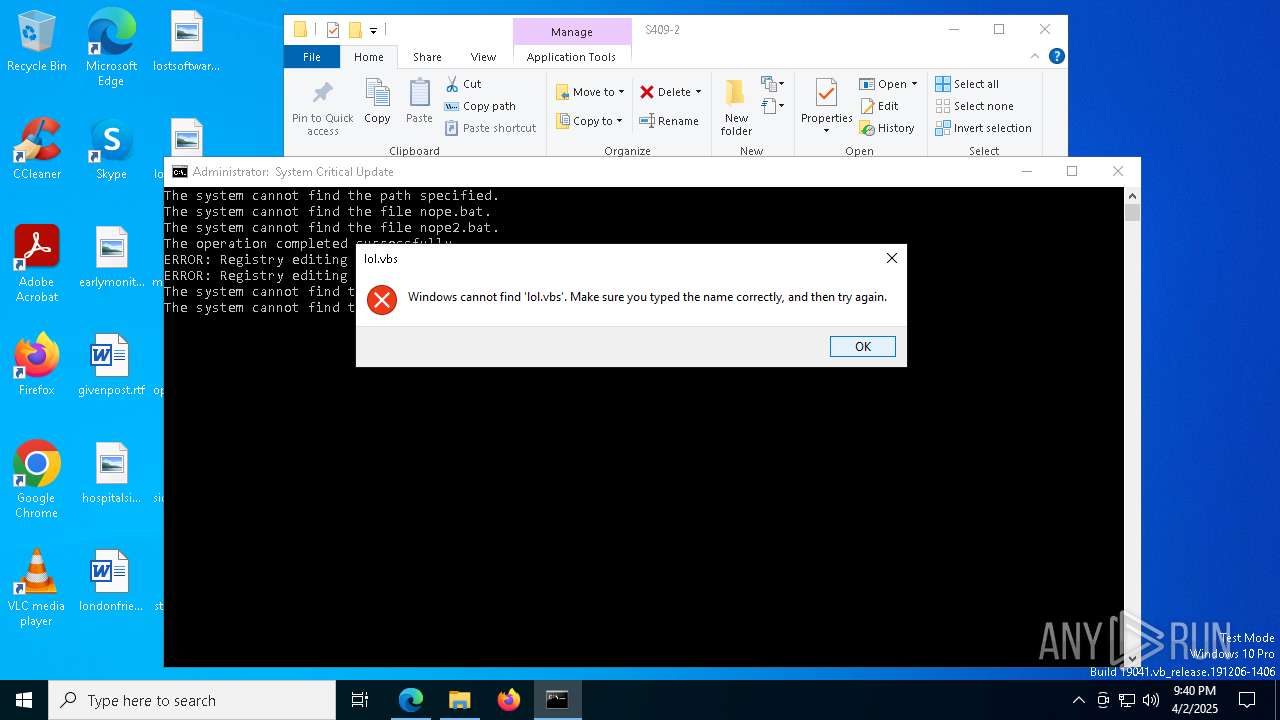Select Microsoft Edge desktop shortcut
Screen dimensions: 1280x720
(111, 48)
